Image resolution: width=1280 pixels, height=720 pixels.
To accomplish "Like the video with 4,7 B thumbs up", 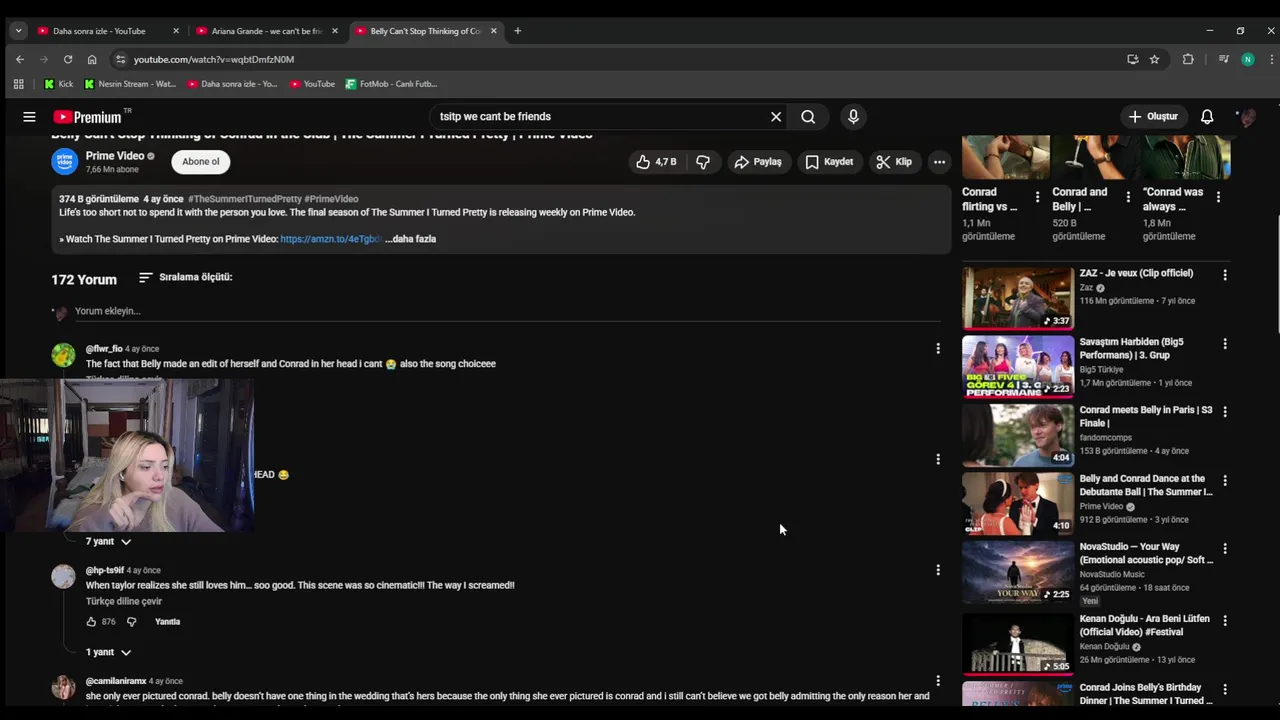I will coord(656,162).
